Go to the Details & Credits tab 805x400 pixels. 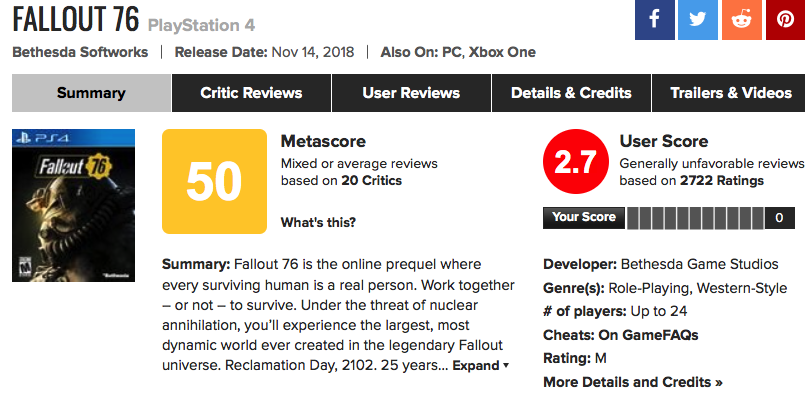(x=571, y=93)
